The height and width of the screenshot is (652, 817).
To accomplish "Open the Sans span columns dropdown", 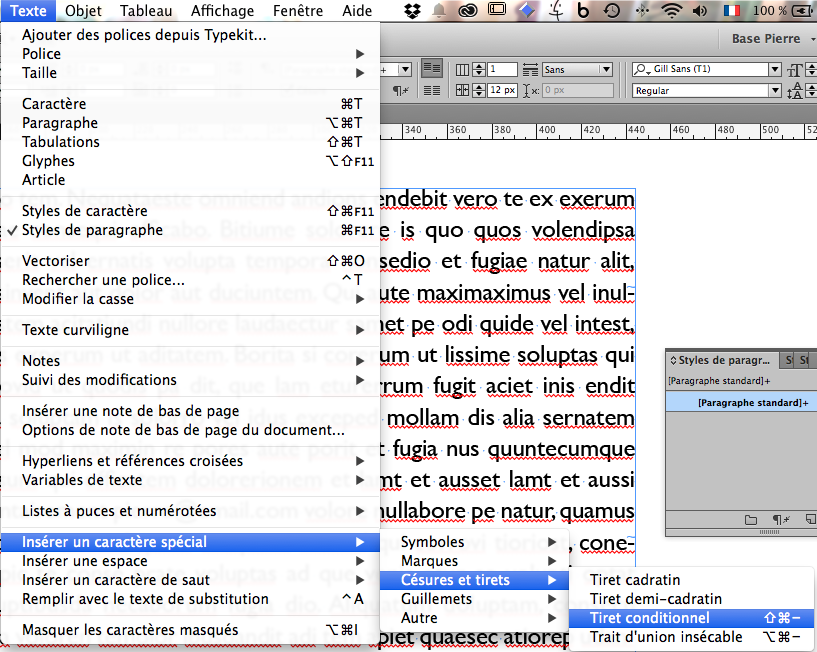I will pyautogui.click(x=605, y=69).
